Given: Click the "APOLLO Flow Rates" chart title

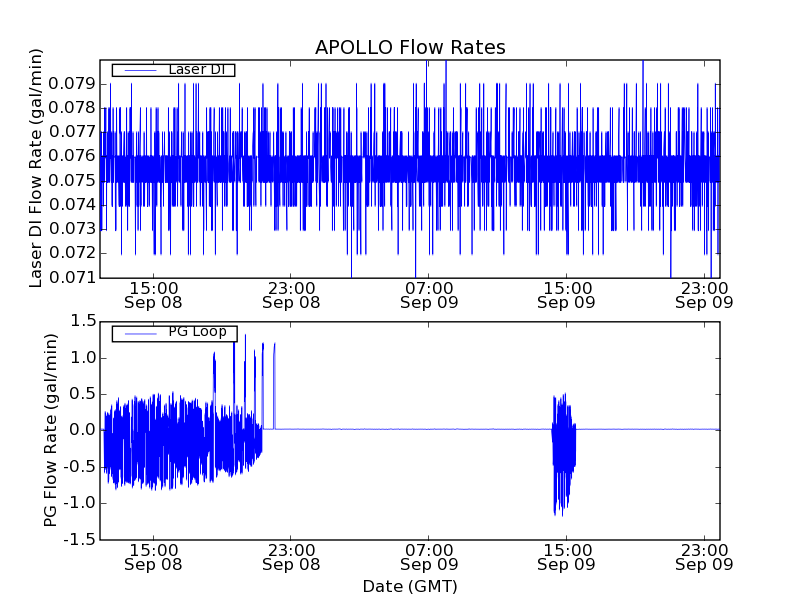Looking at the screenshot, I should coord(410,48).
